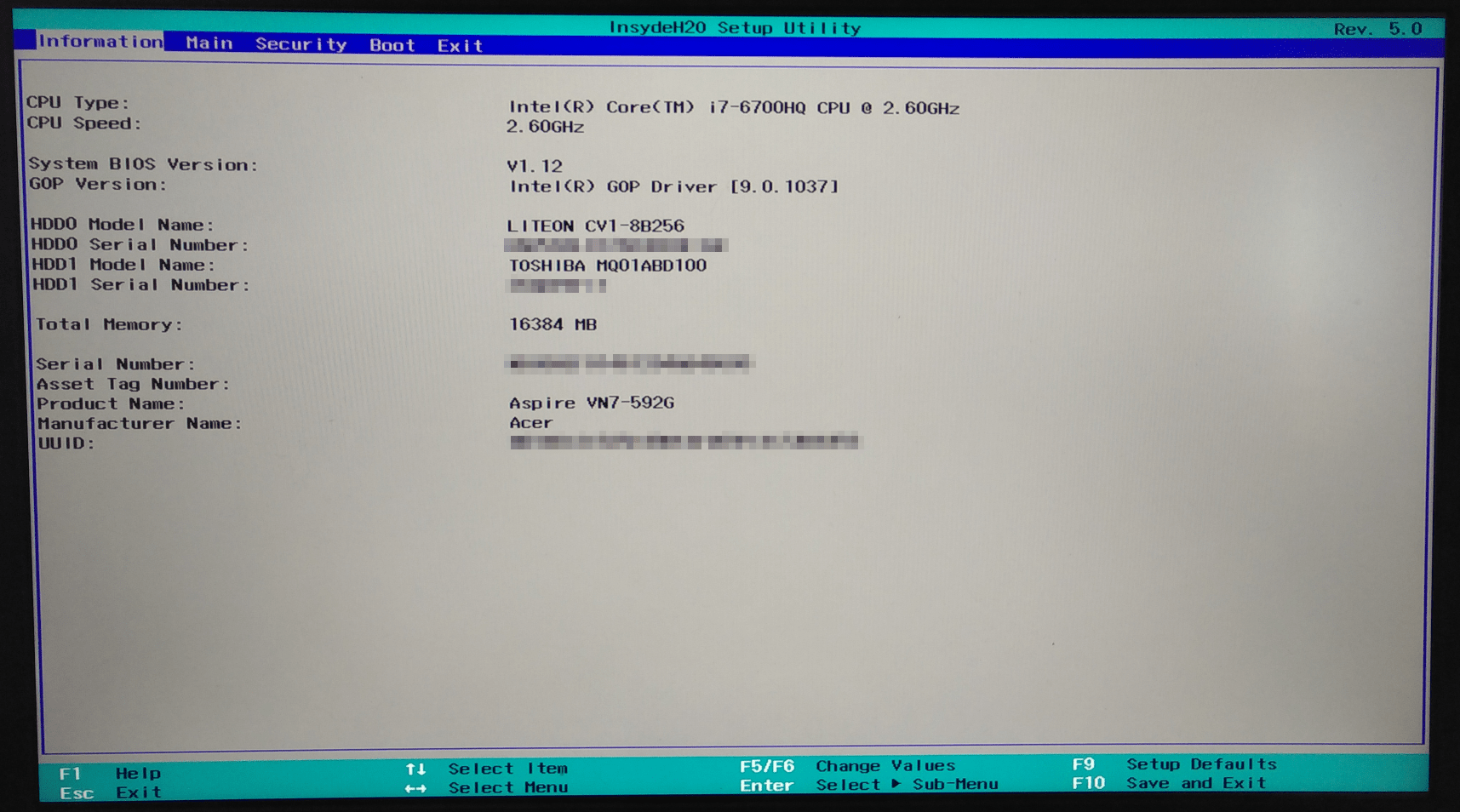
Task: Open the Exit tab in menu bar
Action: (461, 46)
